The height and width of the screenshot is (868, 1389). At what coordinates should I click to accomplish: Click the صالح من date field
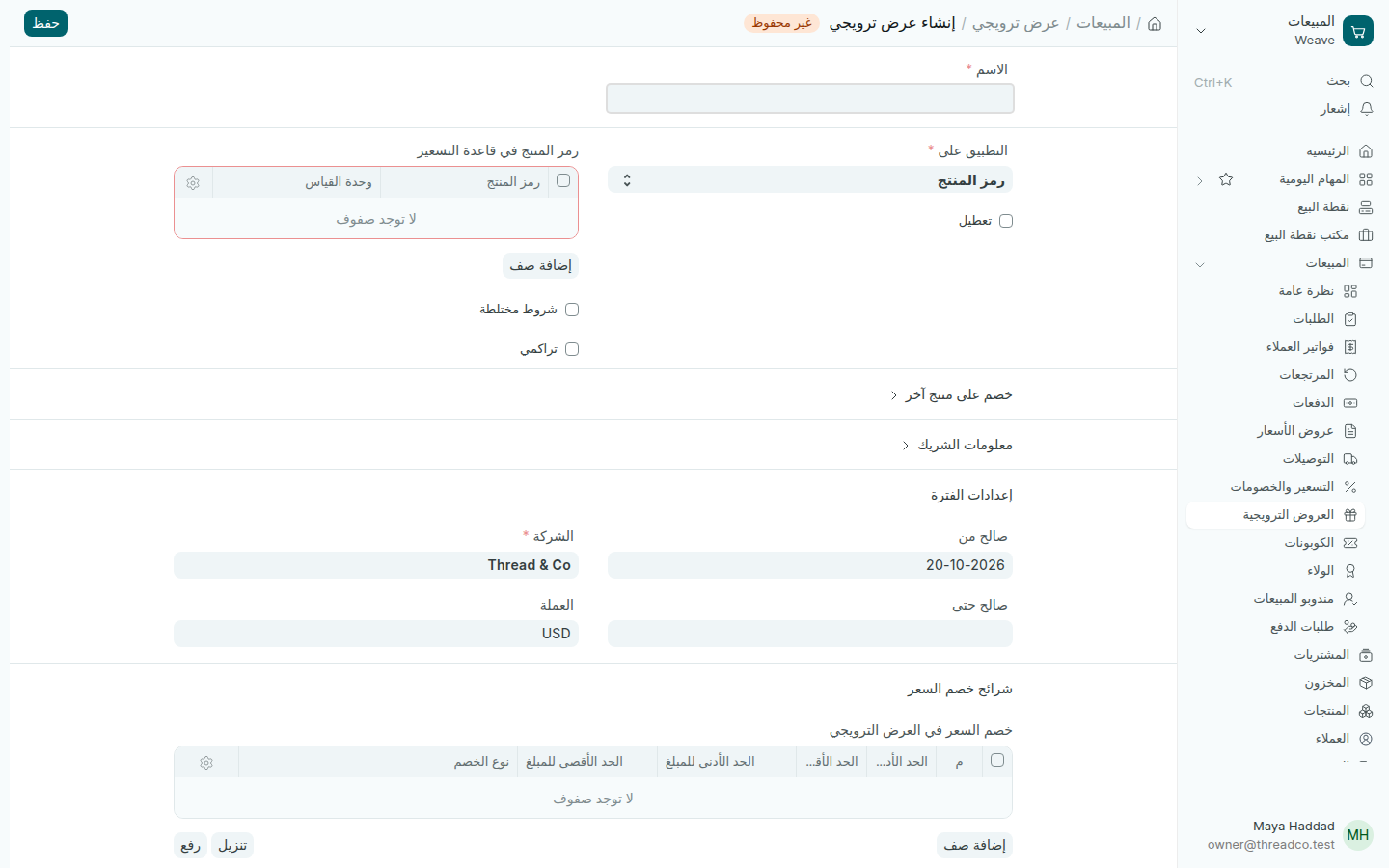tap(810, 565)
